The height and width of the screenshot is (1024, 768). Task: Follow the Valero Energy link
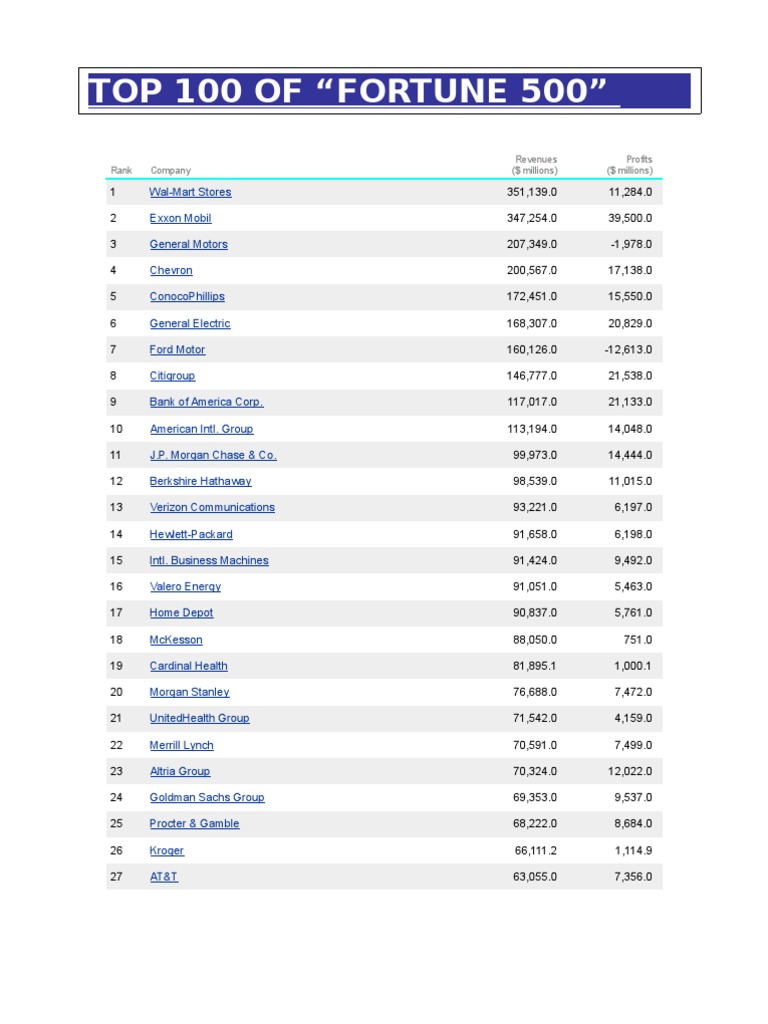tap(185, 587)
